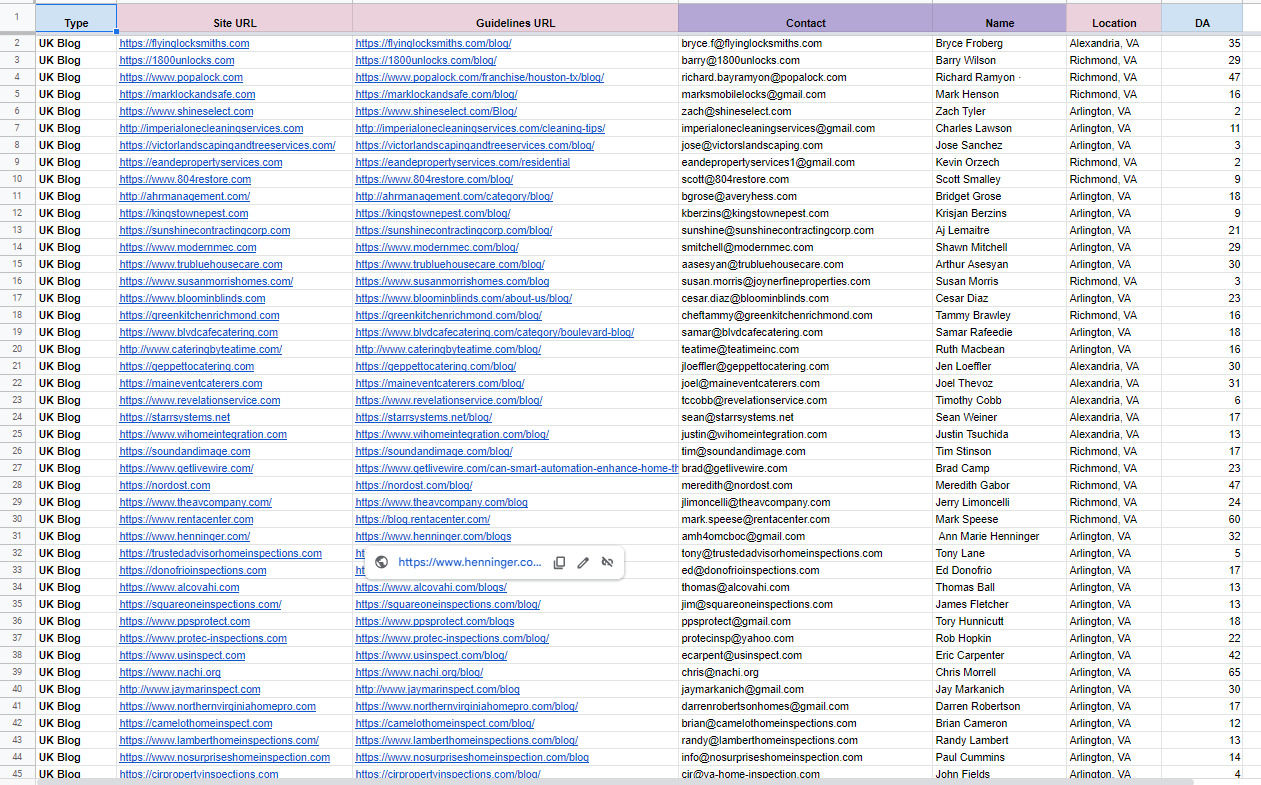Open the https://1800unlocks.com/blog/ guidelines link
Screen dimensions: 1261x785
tap(425, 60)
